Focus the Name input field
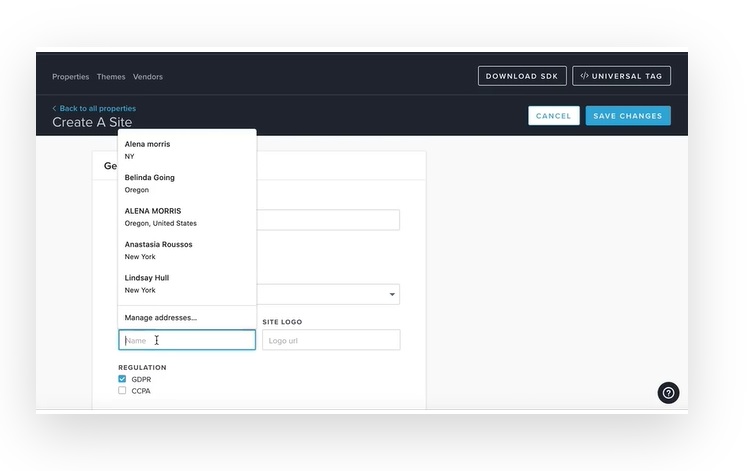This screenshot has width=747, height=471. [x=187, y=340]
